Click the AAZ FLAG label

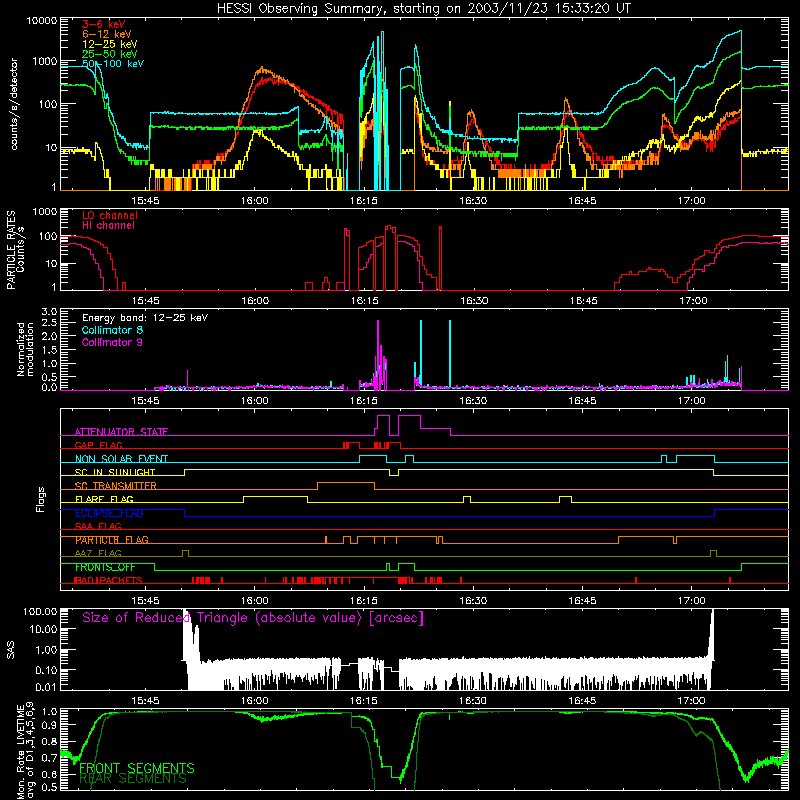[x=98, y=553]
